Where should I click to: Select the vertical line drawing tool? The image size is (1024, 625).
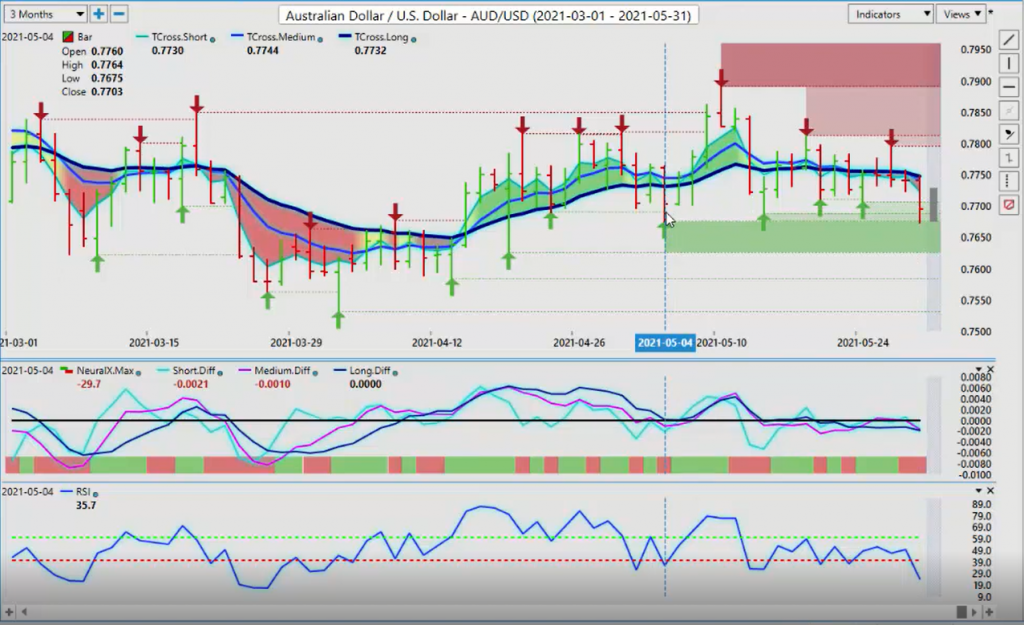pyautogui.click(x=1008, y=62)
